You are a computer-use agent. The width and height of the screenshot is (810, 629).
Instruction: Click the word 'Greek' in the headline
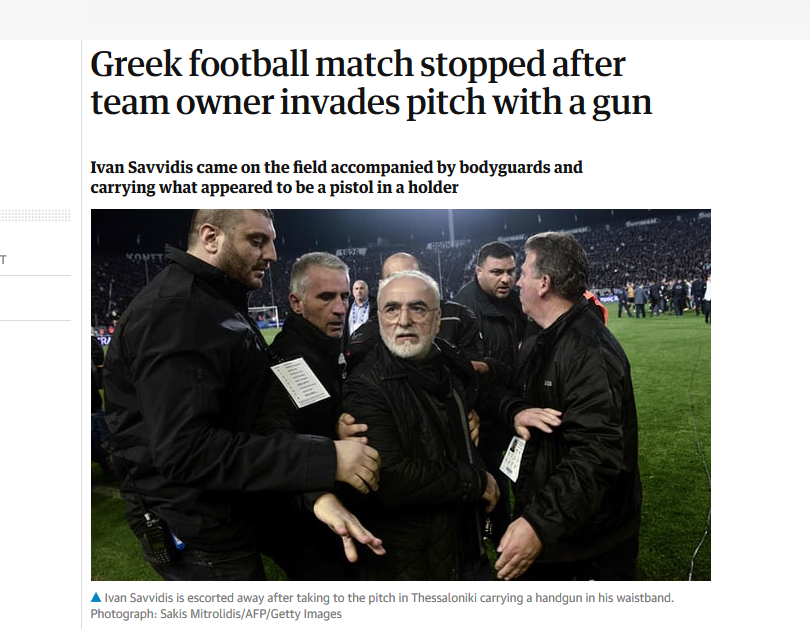click(x=136, y=65)
